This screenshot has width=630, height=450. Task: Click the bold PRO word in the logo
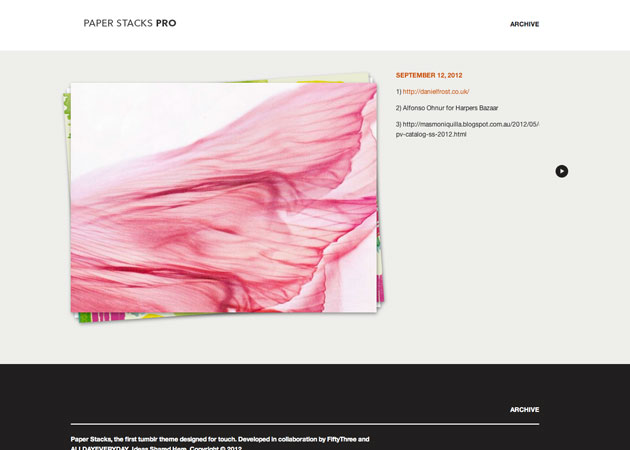pyautogui.click(x=166, y=23)
